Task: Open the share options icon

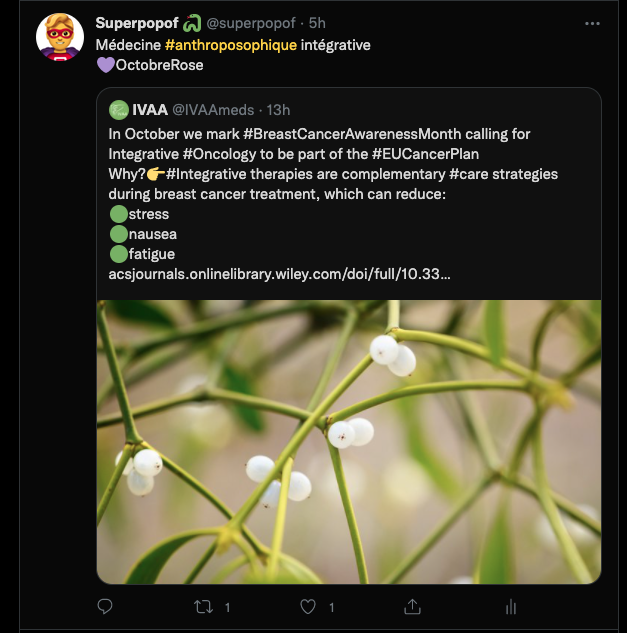Action: point(411,606)
